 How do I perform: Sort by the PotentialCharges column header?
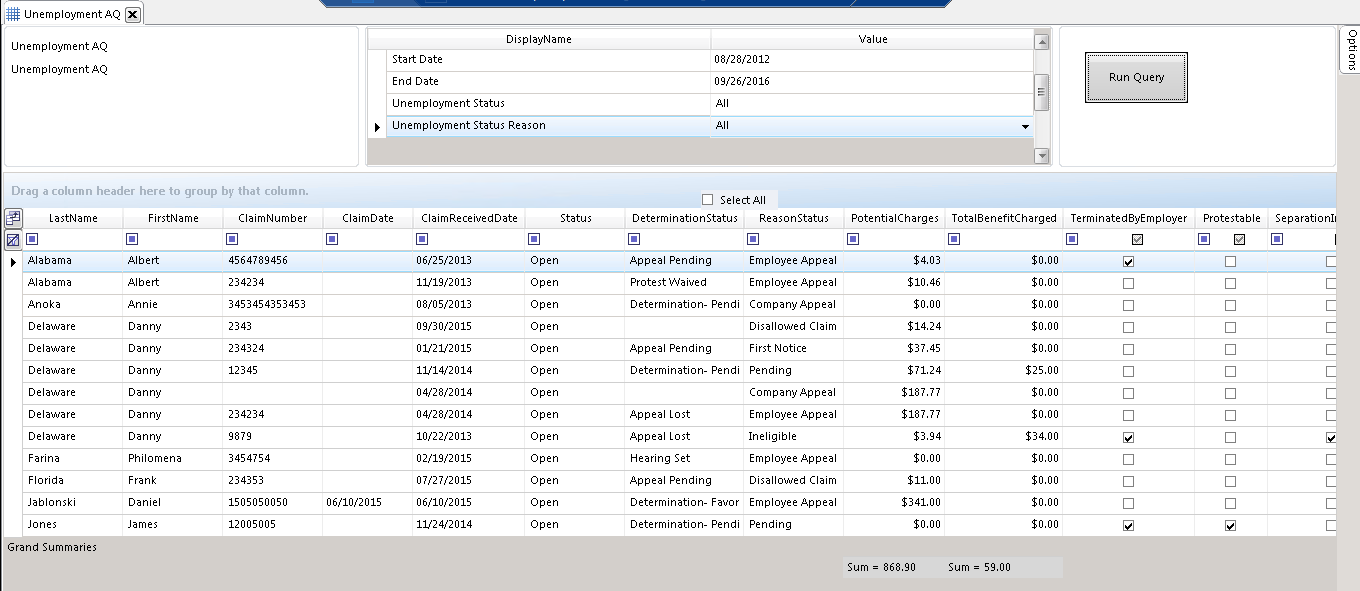tap(894, 218)
